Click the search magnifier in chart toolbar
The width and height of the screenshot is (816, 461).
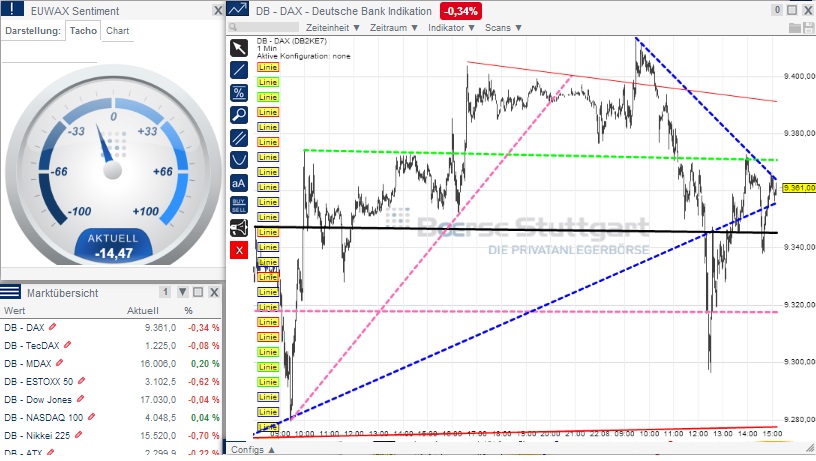233,27
